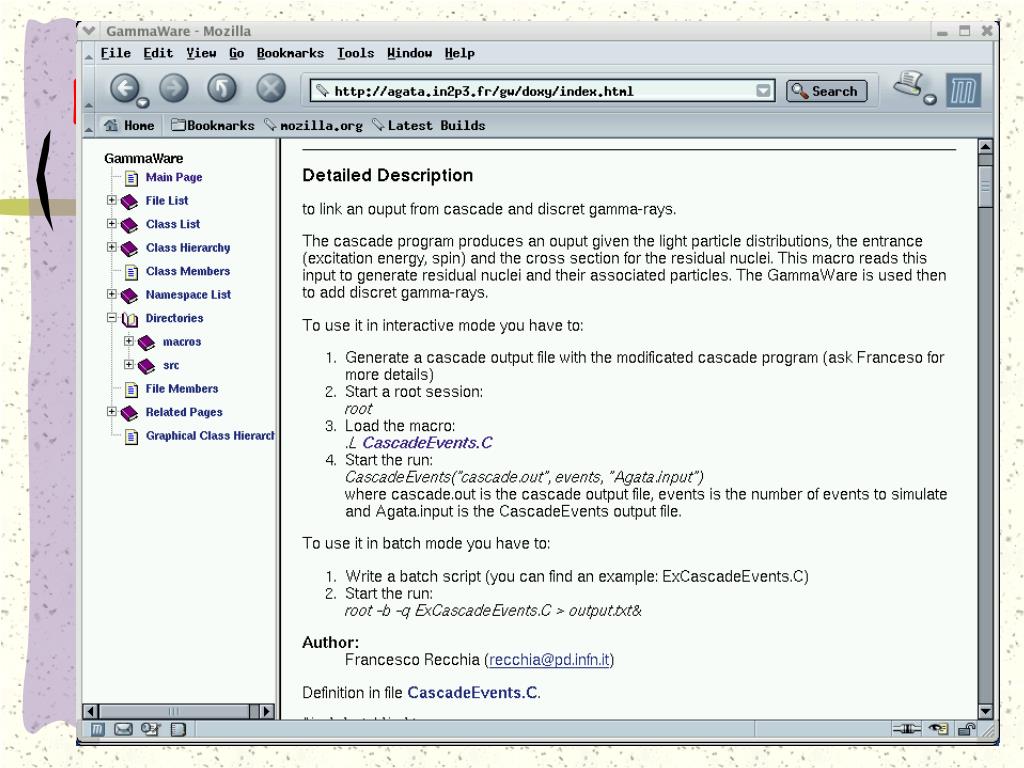Open the Latest Builds bookmark
The height and width of the screenshot is (768, 1024).
click(429, 125)
